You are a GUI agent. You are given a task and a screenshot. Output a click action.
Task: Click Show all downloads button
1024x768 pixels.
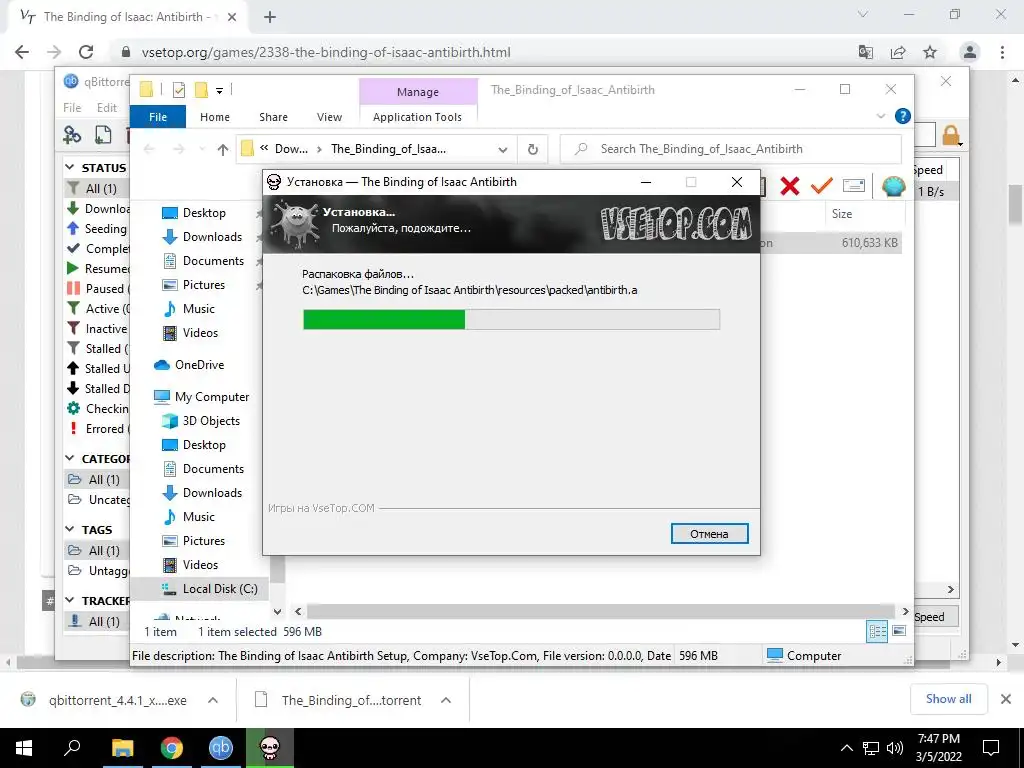[x=948, y=699]
